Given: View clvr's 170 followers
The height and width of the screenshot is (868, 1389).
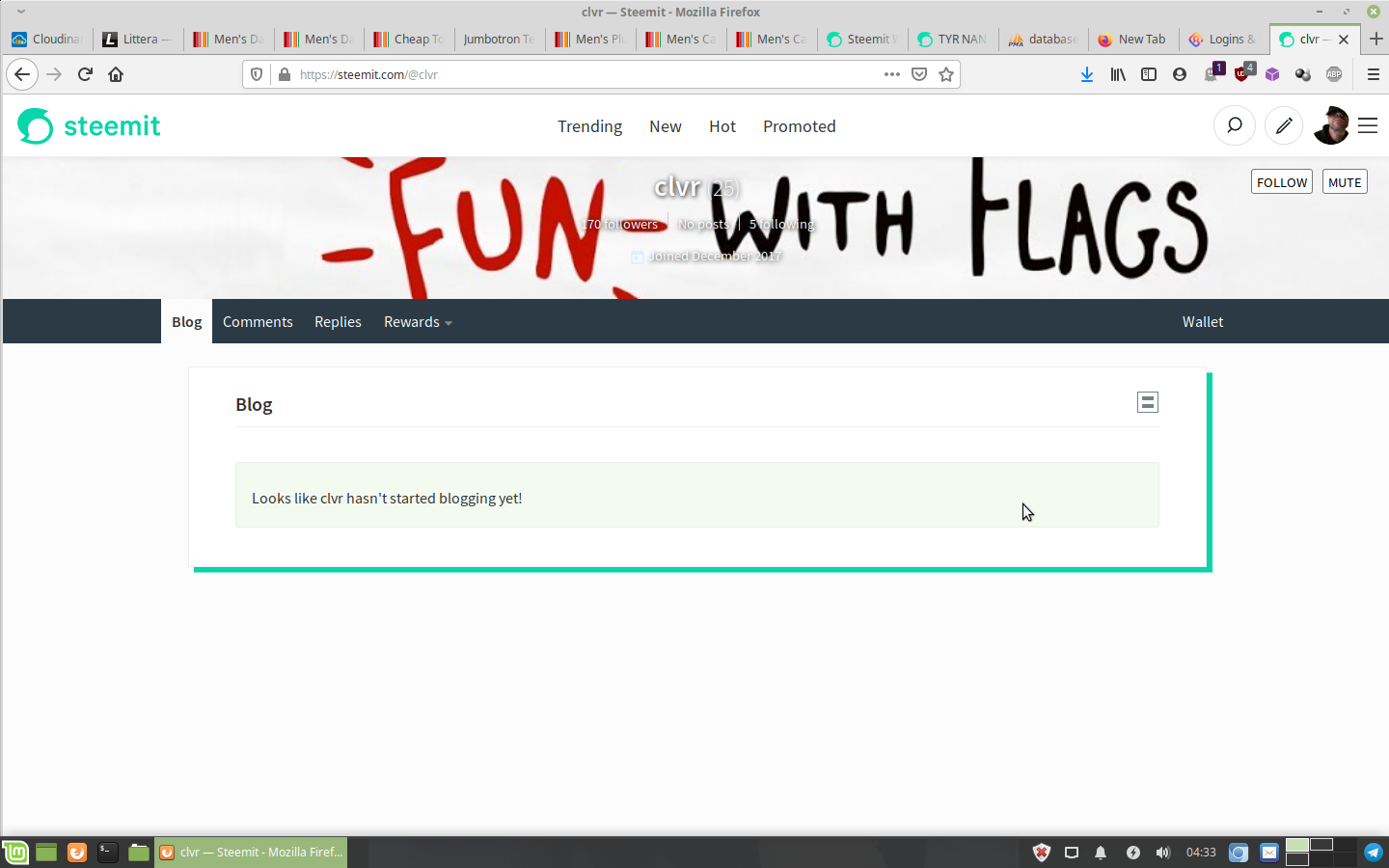Looking at the screenshot, I should pos(620,224).
